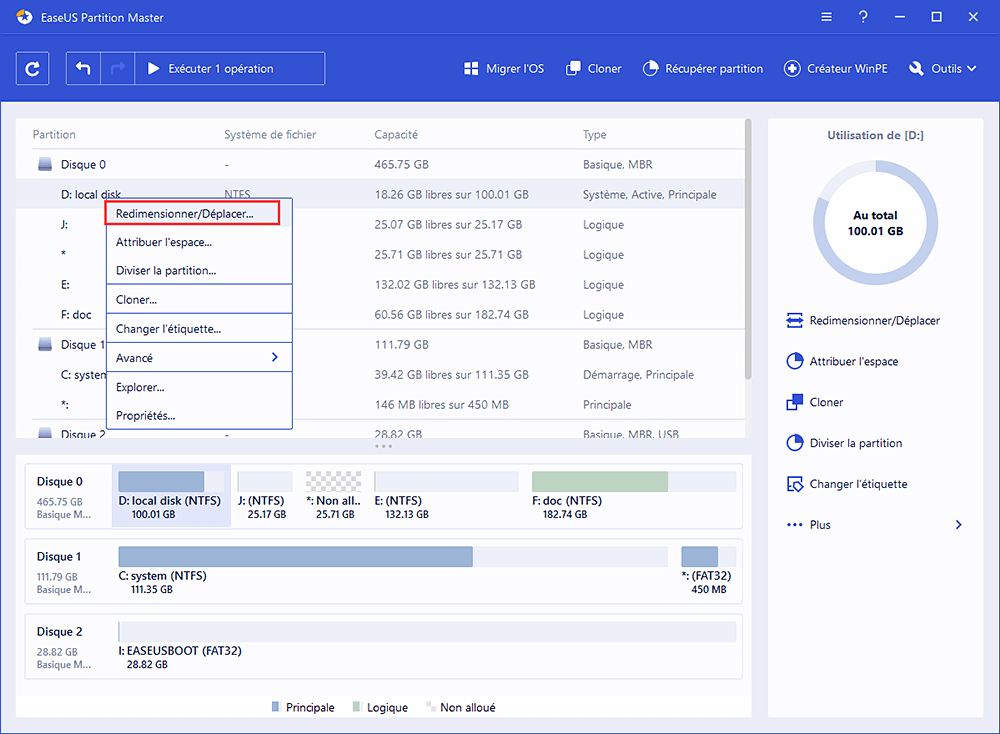The width and height of the screenshot is (1000, 734).
Task: Choose Propriétés in the context menu
Action: [x=145, y=415]
